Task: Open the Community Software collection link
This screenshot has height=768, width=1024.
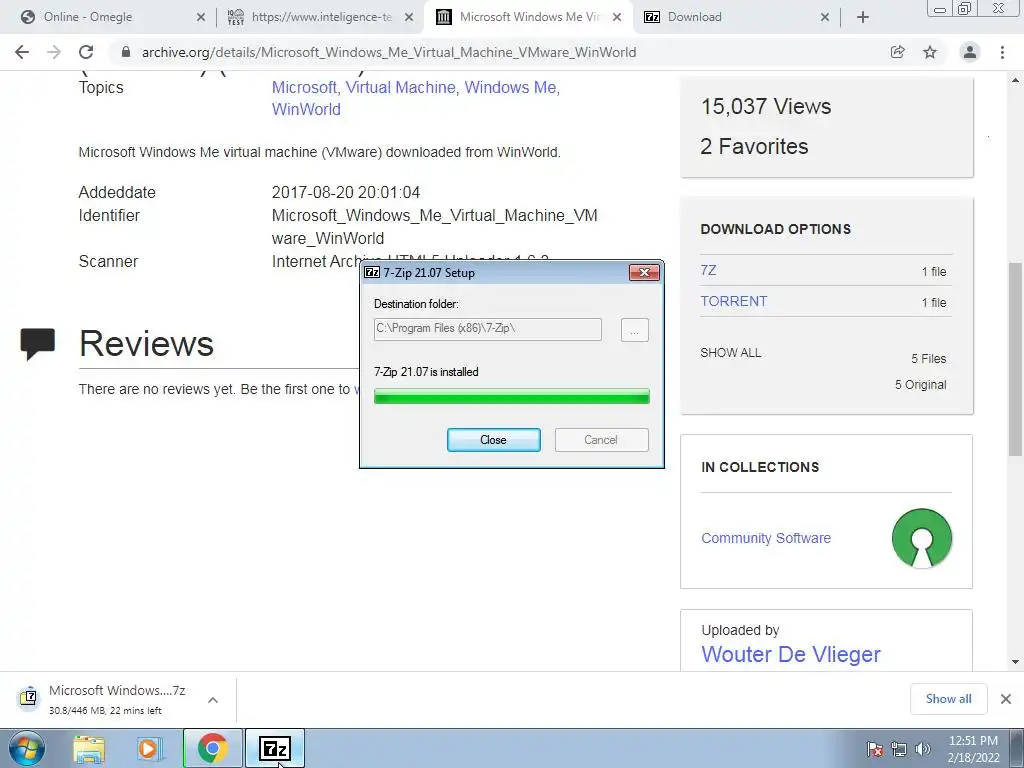Action: pyautogui.click(x=766, y=538)
